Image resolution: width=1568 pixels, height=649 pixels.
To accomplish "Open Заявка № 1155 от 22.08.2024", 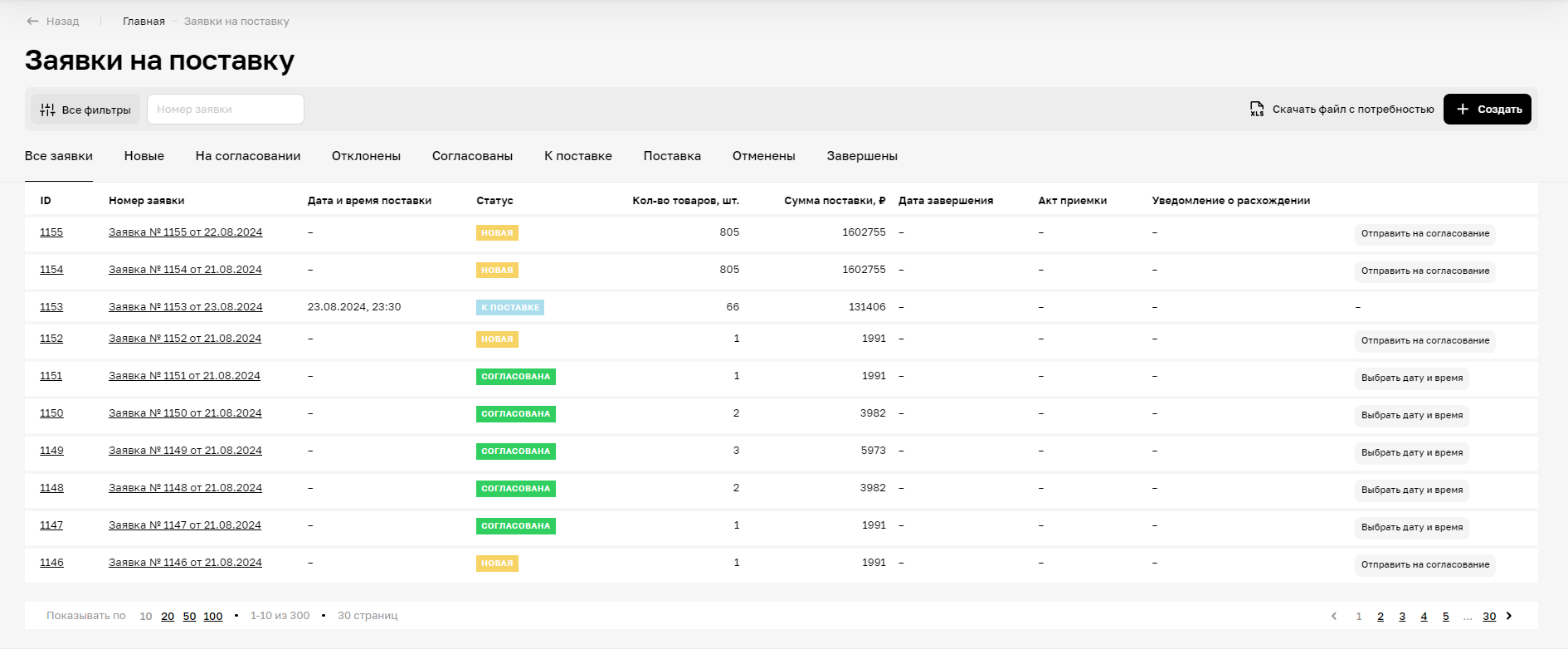I will click(x=185, y=232).
